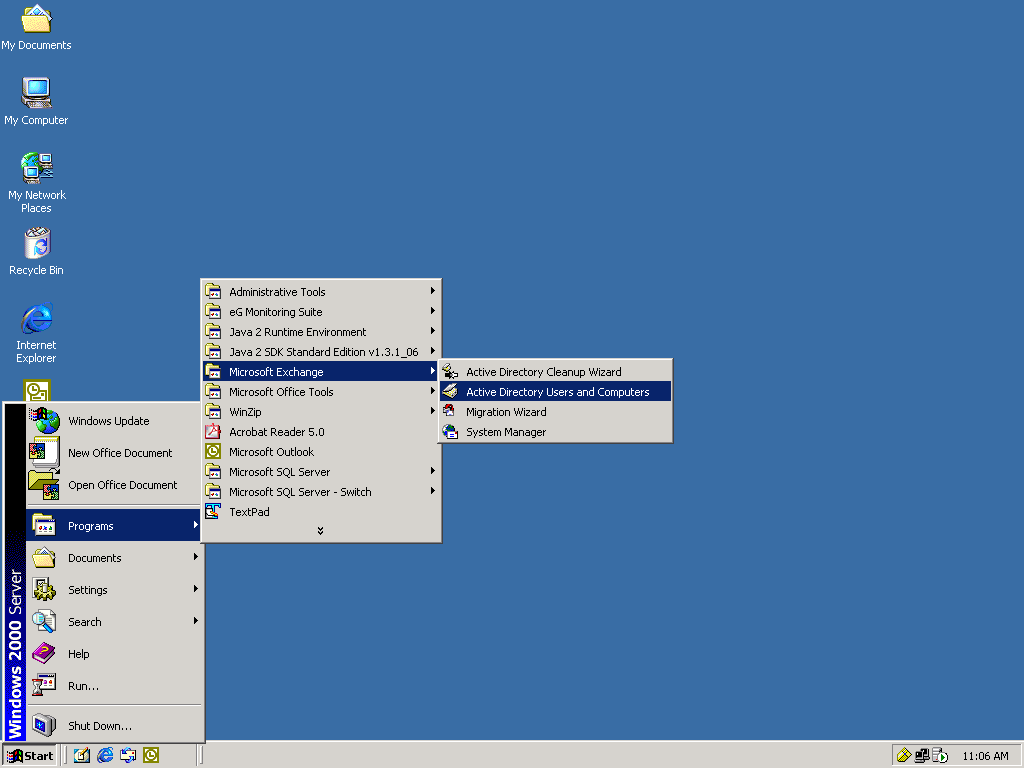
Task: Launch Microsoft Outlook from quick launch bar
Action: tap(151, 756)
